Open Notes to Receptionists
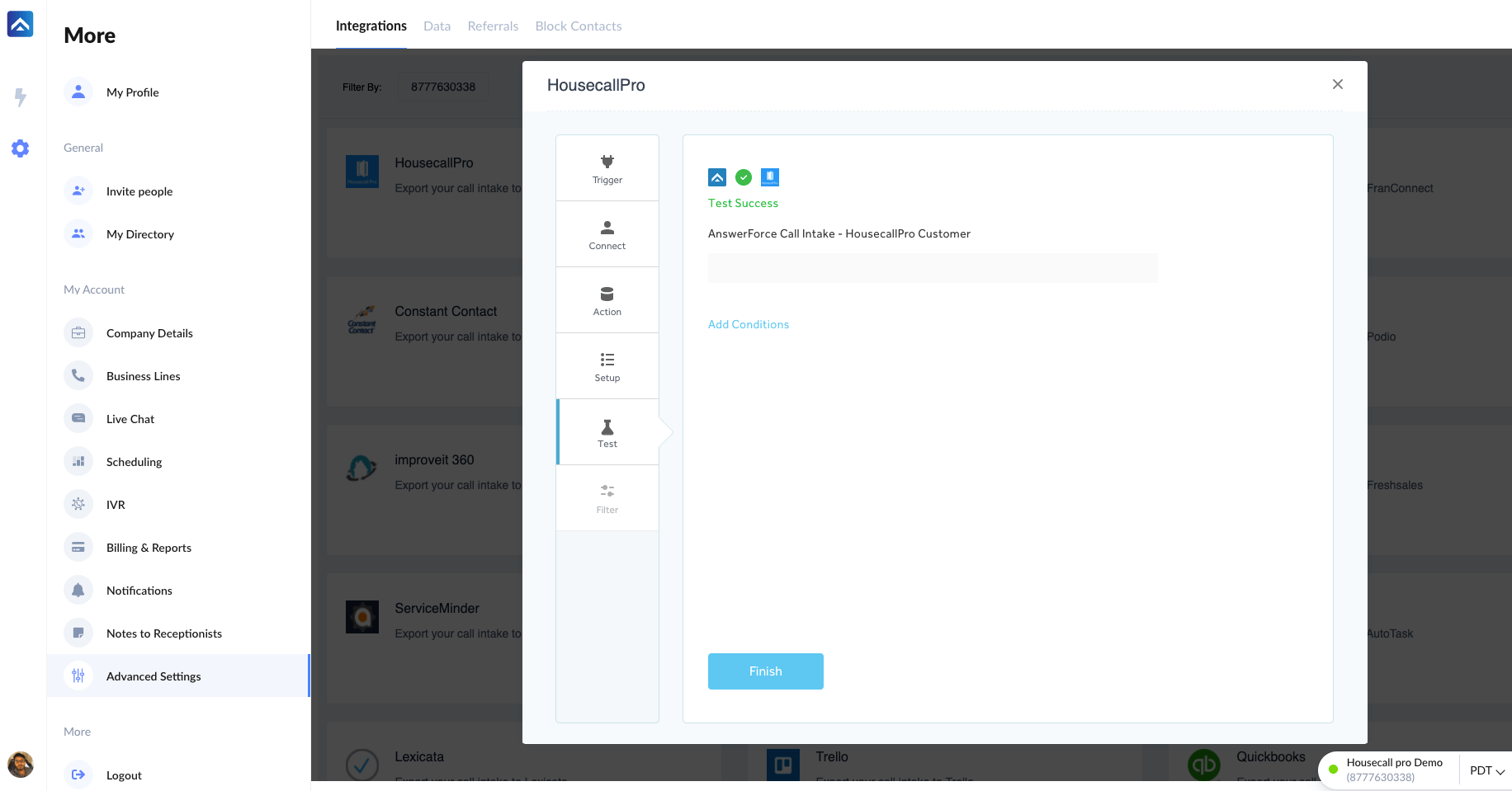 click(164, 633)
